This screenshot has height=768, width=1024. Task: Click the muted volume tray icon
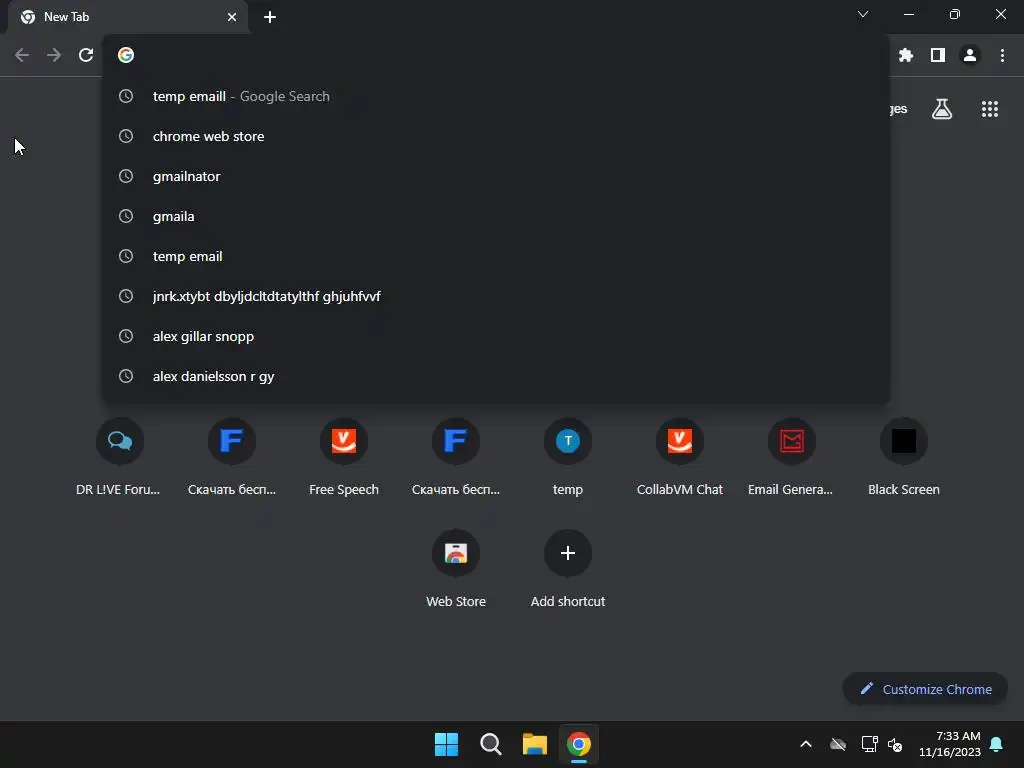pyautogui.click(x=895, y=744)
